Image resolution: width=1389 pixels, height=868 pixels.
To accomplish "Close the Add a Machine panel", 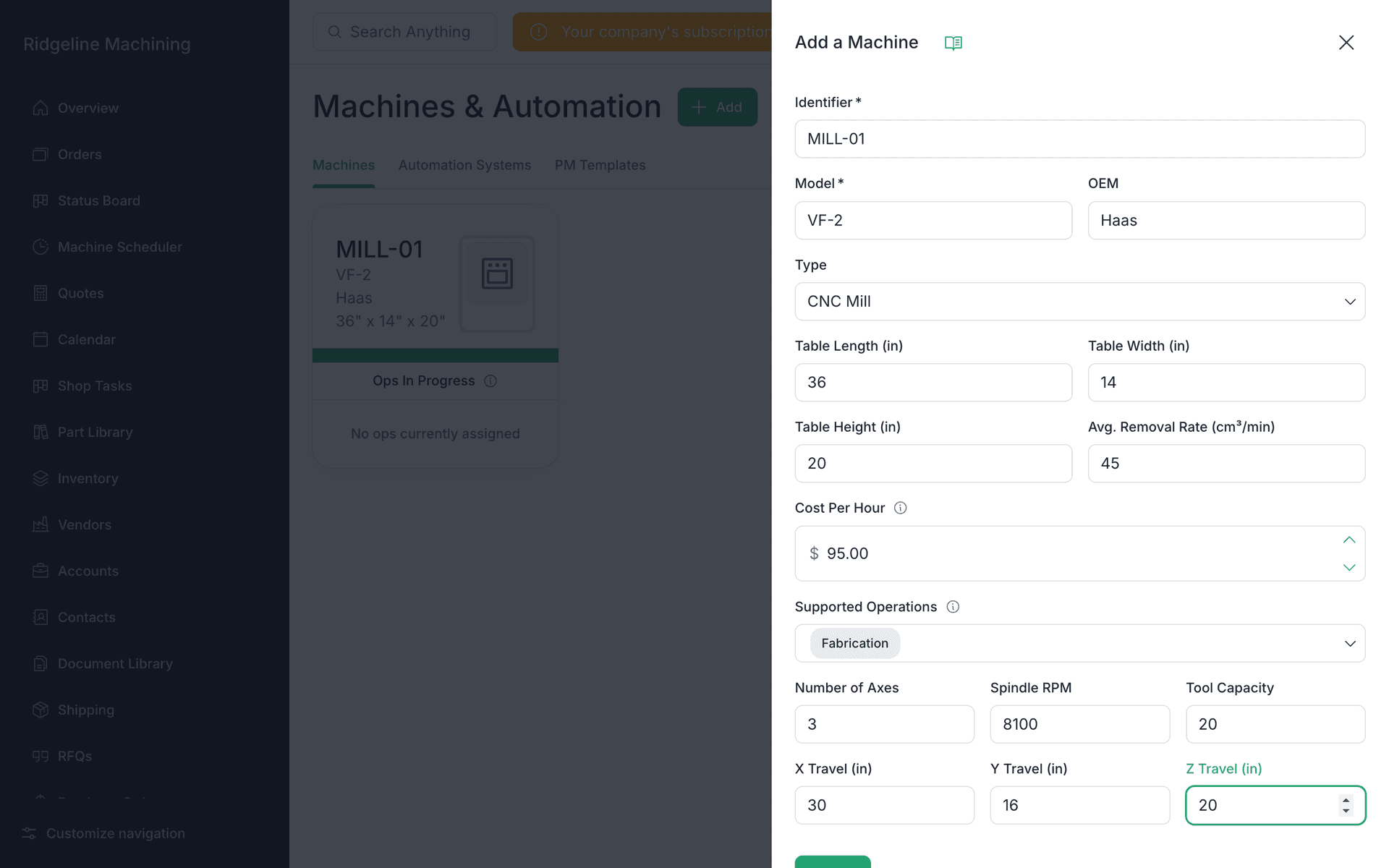I will click(1346, 43).
